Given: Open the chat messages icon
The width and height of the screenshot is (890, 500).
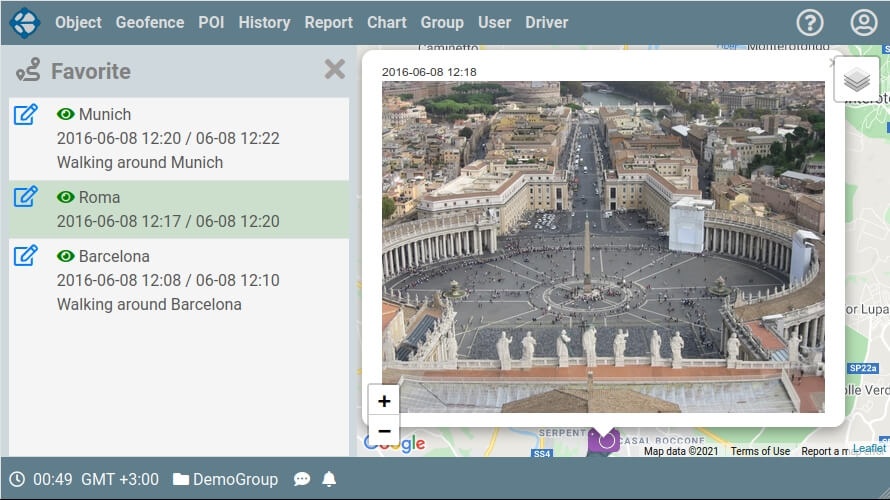Looking at the screenshot, I should point(302,480).
